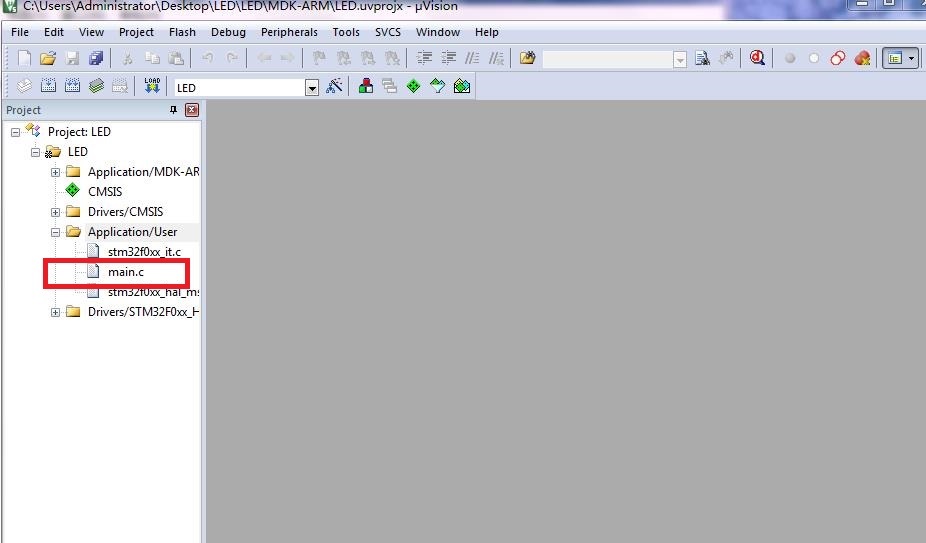Screen dimensions: 926x543
Task: Close the Project panel with the red X
Action: (x=192, y=110)
